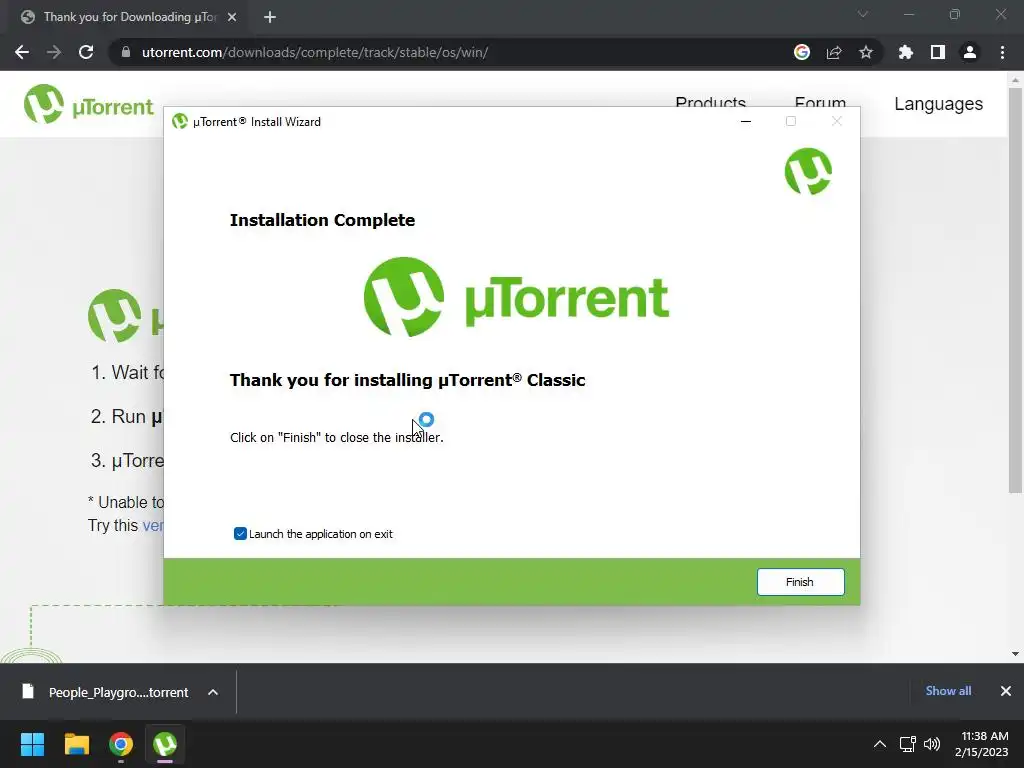The height and width of the screenshot is (768, 1024).
Task: Open the Products menu on website
Action: click(x=711, y=103)
